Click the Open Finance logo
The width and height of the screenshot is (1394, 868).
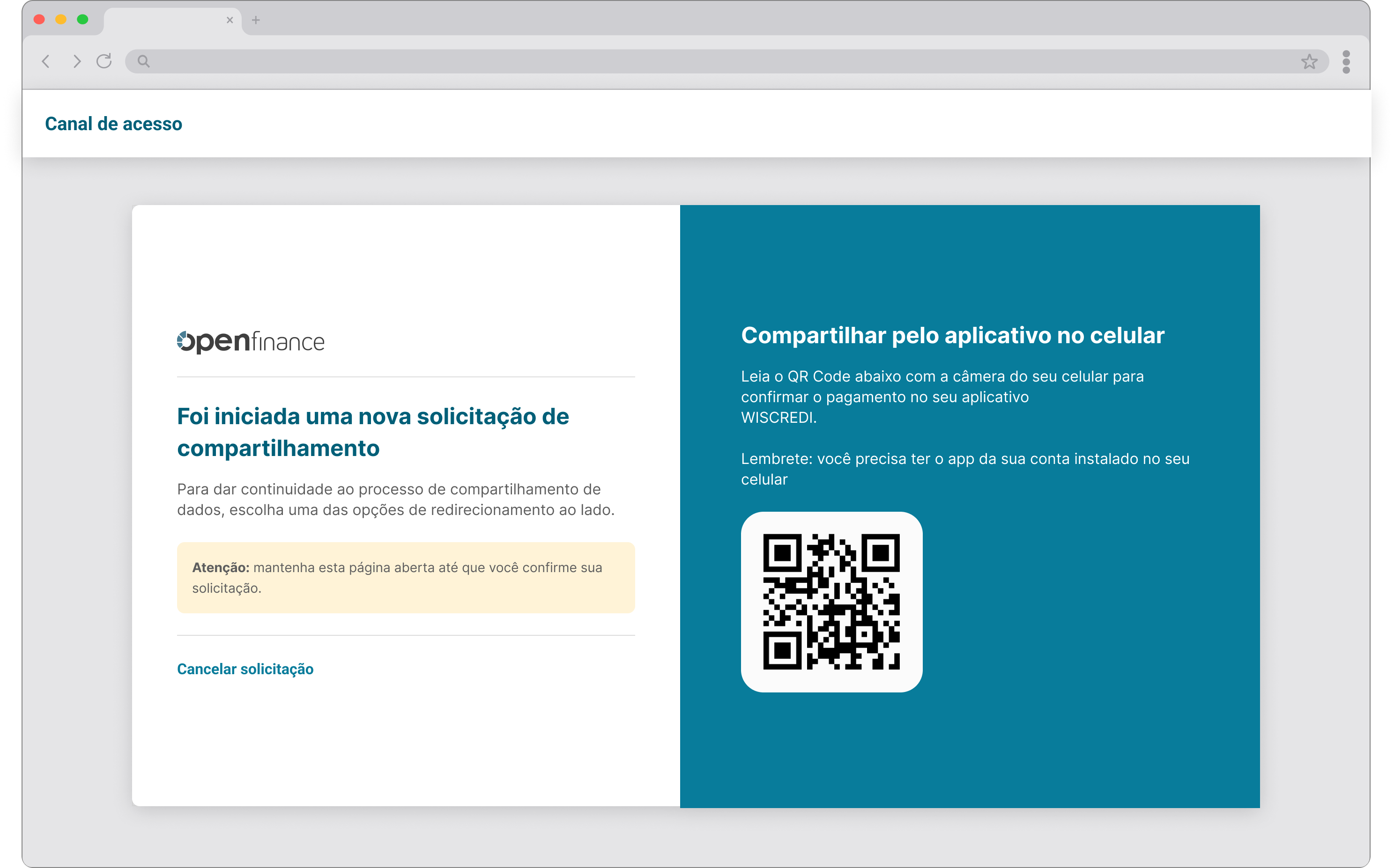point(251,342)
